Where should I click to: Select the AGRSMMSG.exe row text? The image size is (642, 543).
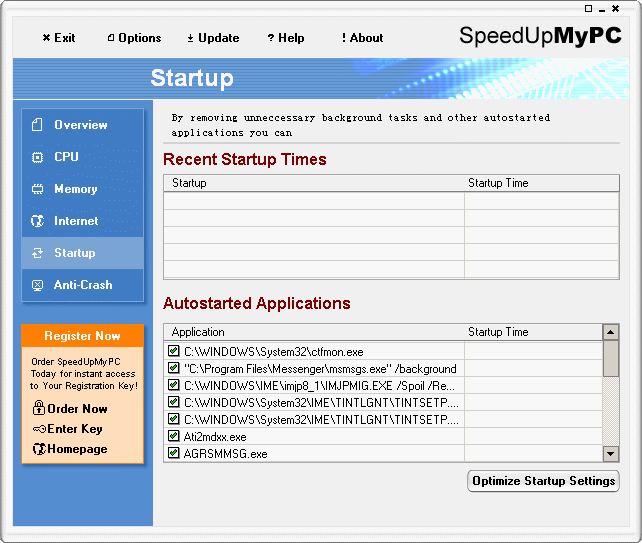click(x=225, y=454)
